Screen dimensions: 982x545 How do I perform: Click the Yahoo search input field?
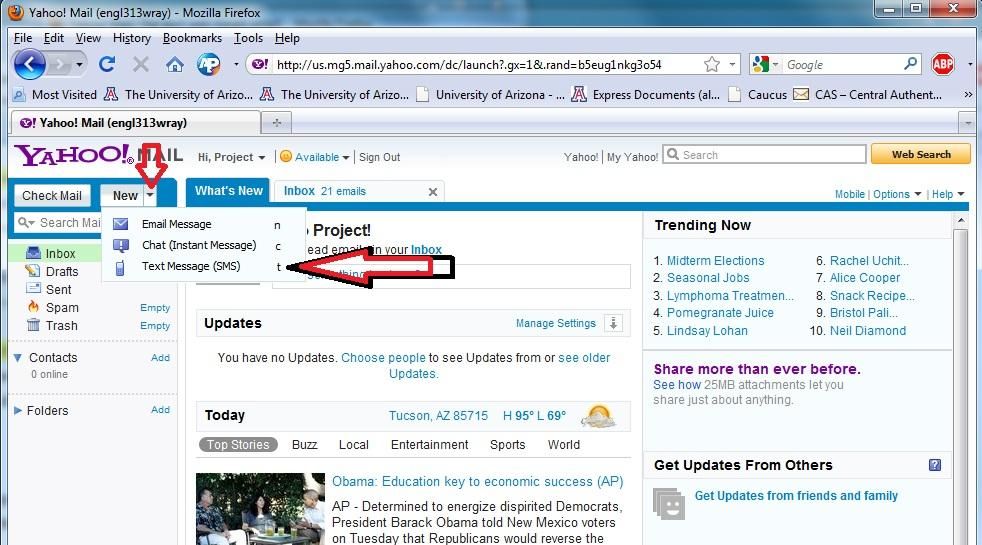point(764,154)
